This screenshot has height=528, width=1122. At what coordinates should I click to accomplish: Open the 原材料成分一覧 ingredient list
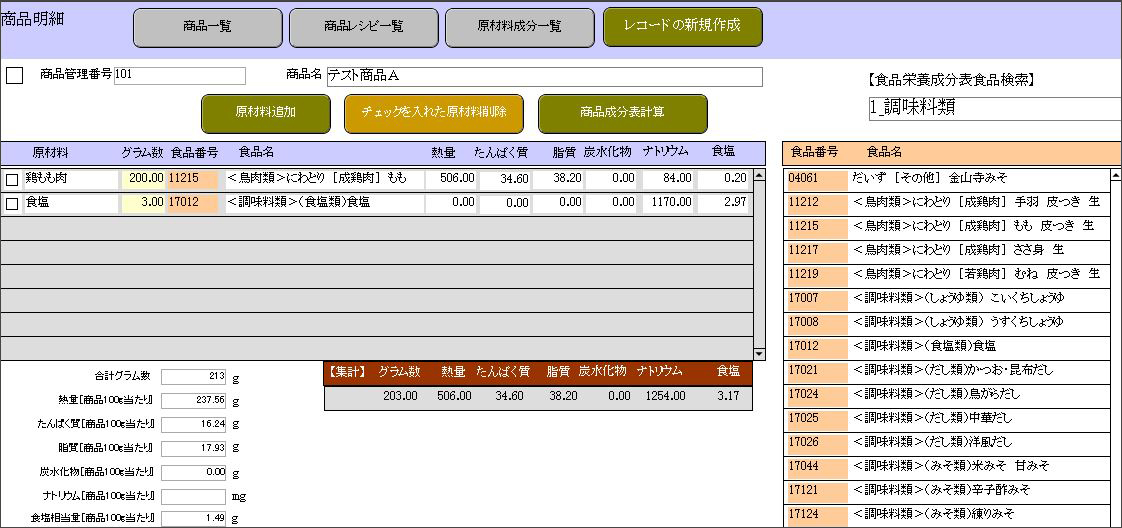tap(519, 27)
